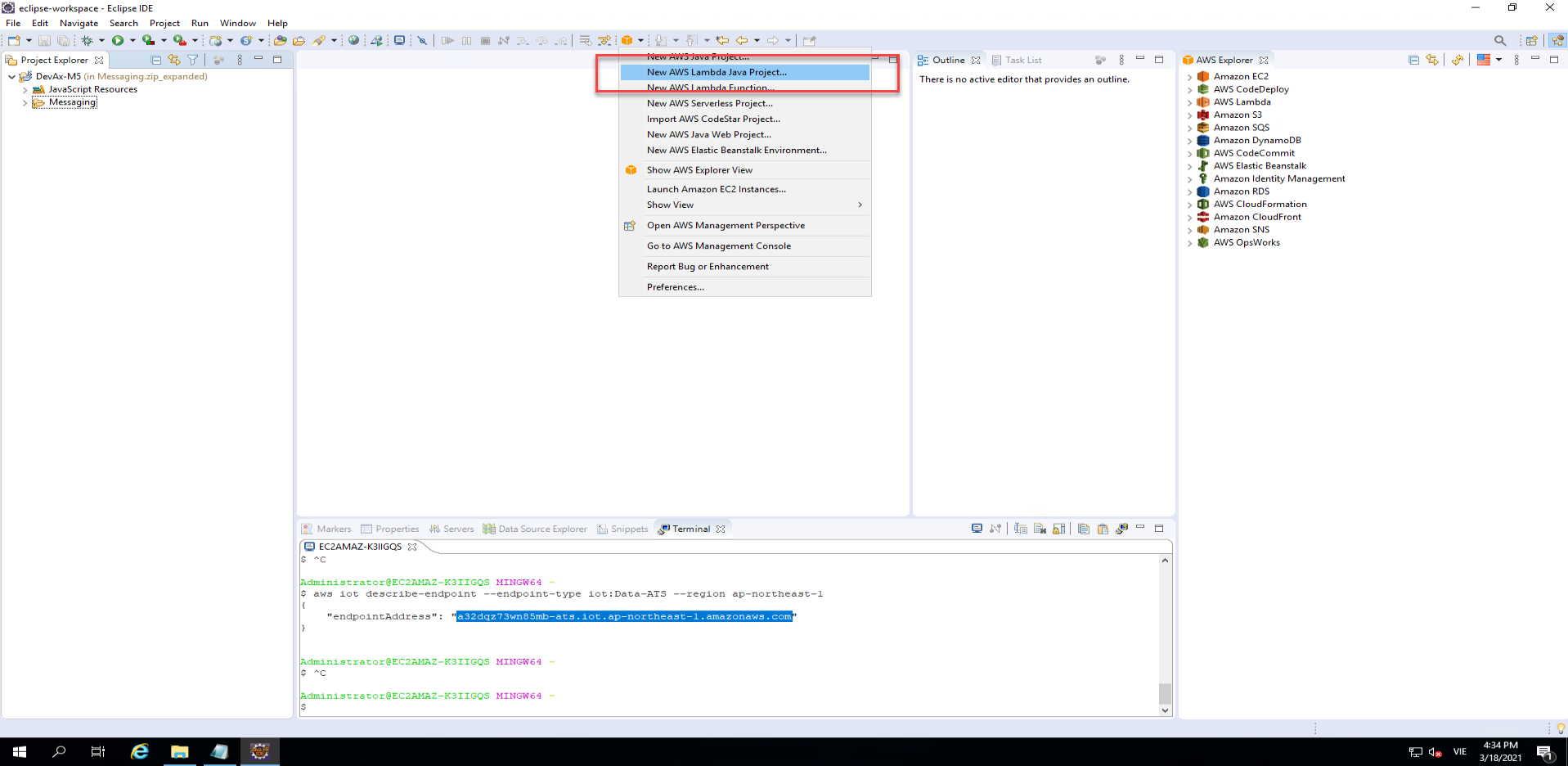The image size is (1568, 766).
Task: Select Import AWS CodeStar Project... menu item
Action: pyautogui.click(x=744, y=119)
